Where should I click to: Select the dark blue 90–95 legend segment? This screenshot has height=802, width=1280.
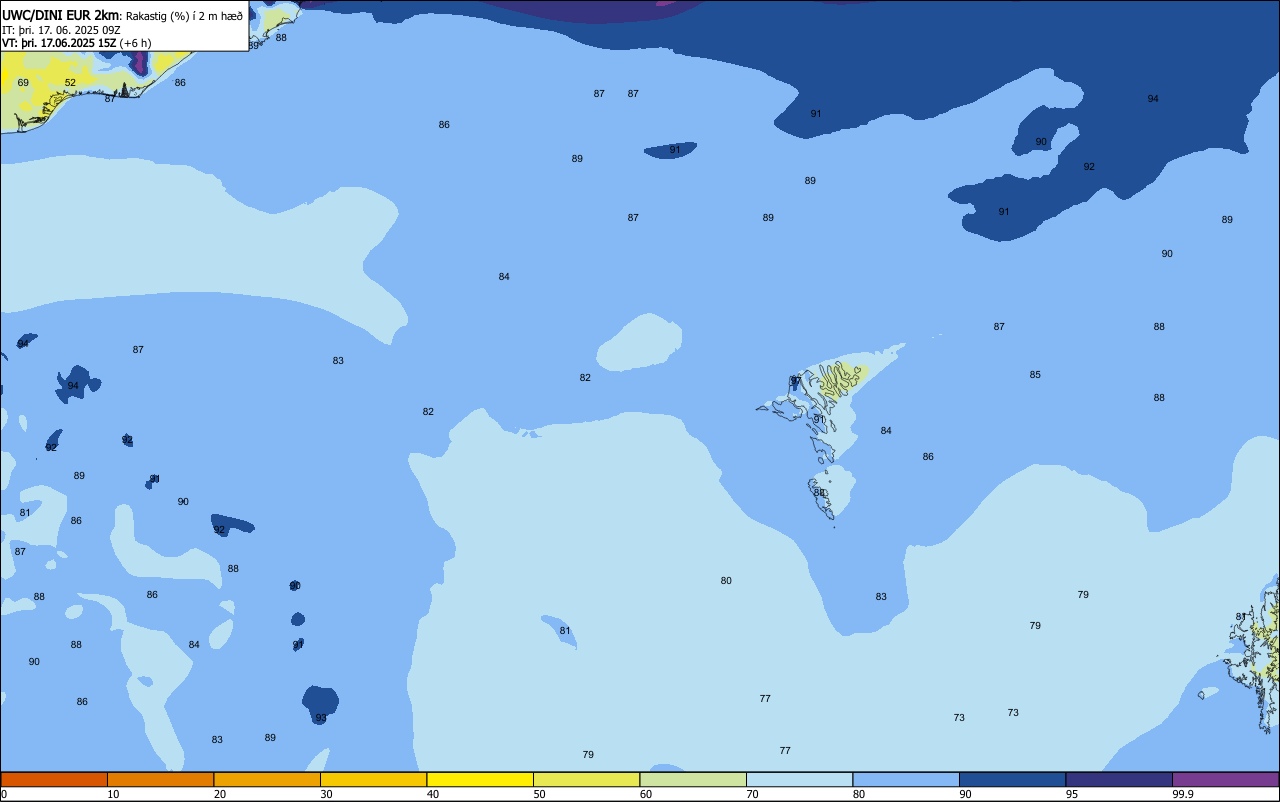[1012, 779]
